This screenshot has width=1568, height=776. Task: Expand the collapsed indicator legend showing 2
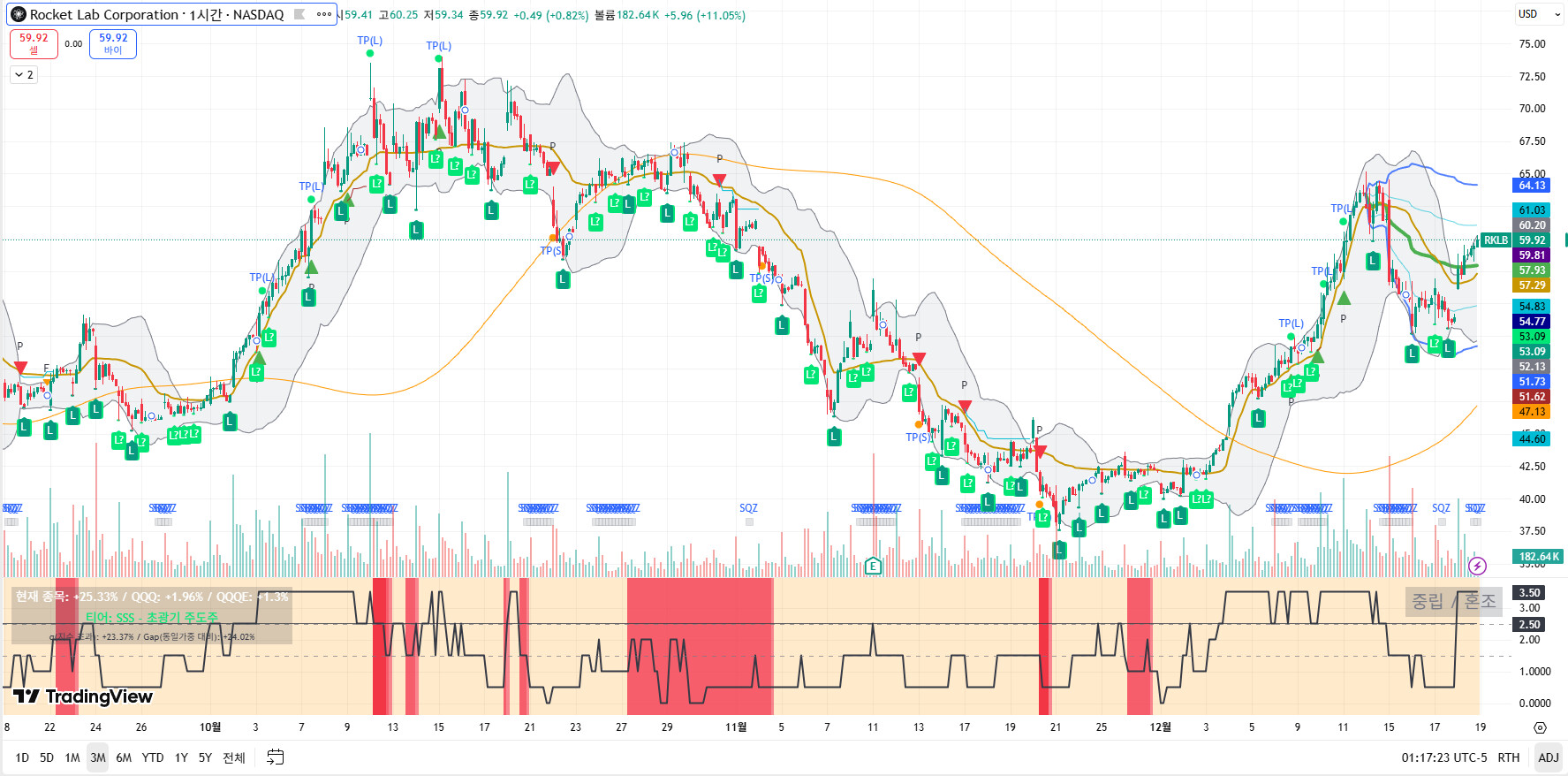click(x=24, y=75)
